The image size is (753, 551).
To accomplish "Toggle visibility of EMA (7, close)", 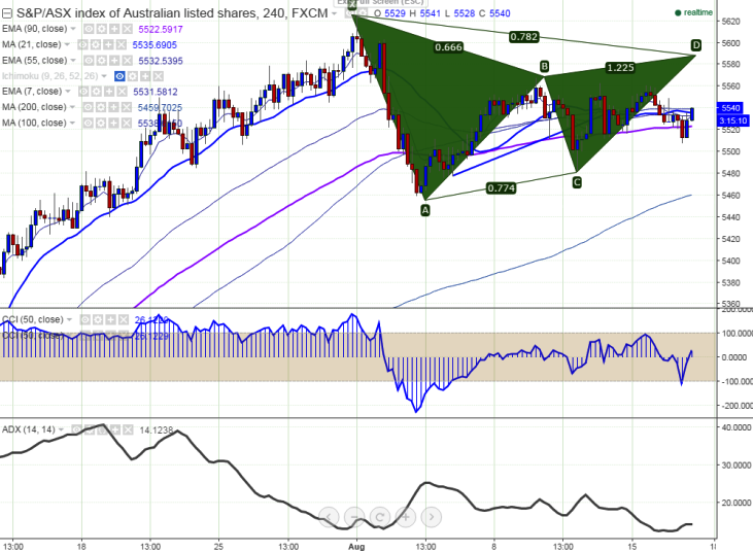I will pyautogui.click(x=84, y=92).
